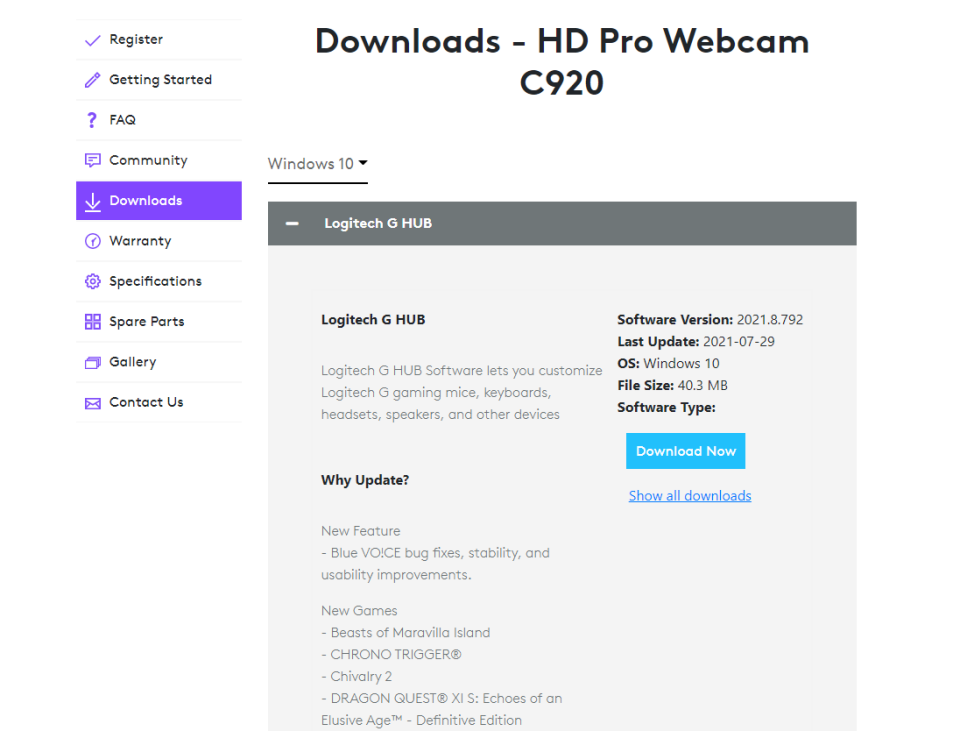
Task: Follow the Show all downloads link
Action: [690, 496]
